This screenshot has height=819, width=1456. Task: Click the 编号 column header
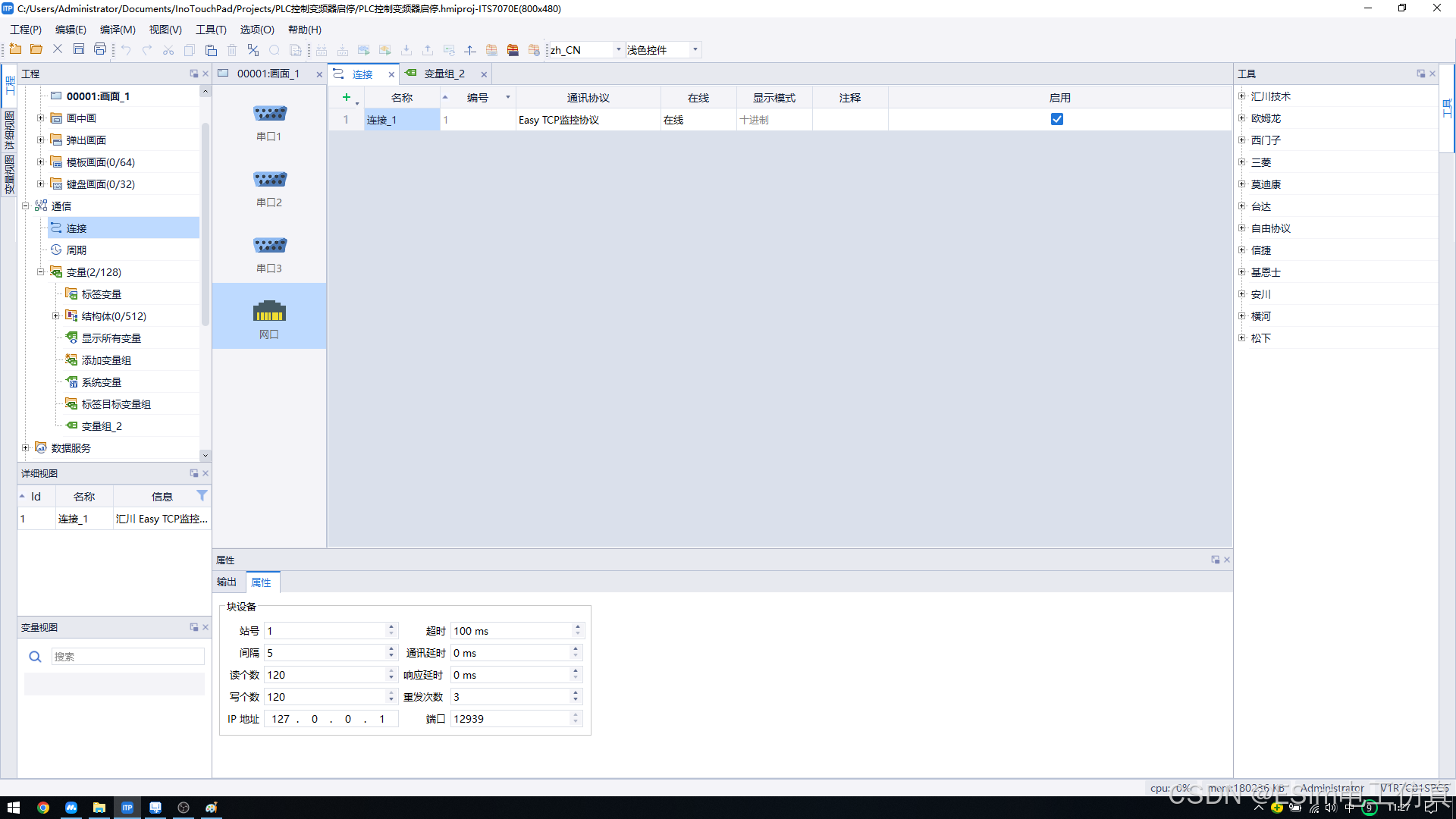click(478, 98)
